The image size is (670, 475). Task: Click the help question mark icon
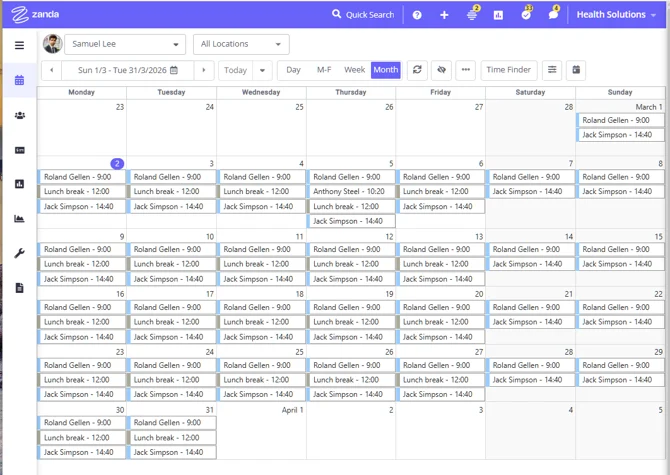pyautogui.click(x=417, y=15)
